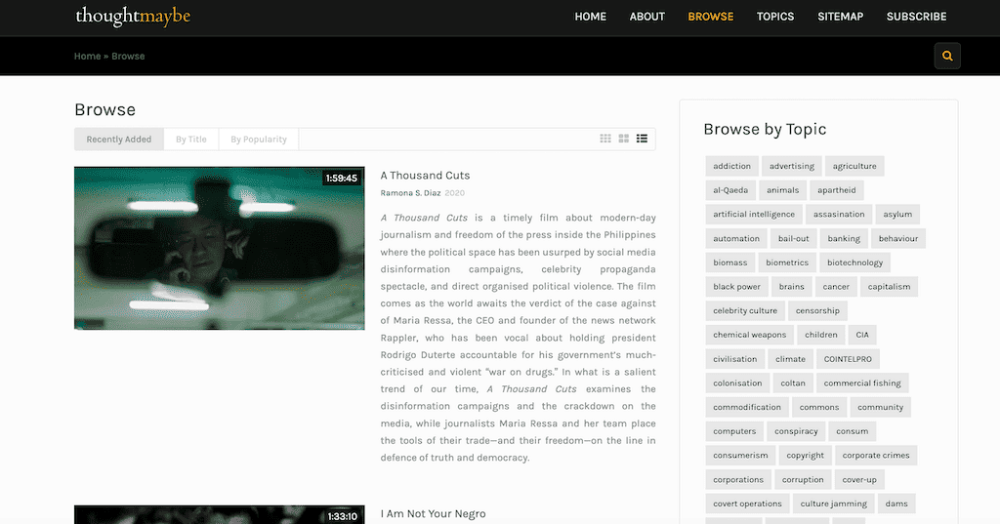Sort films By Title
The image size is (1000, 524).
tap(191, 139)
